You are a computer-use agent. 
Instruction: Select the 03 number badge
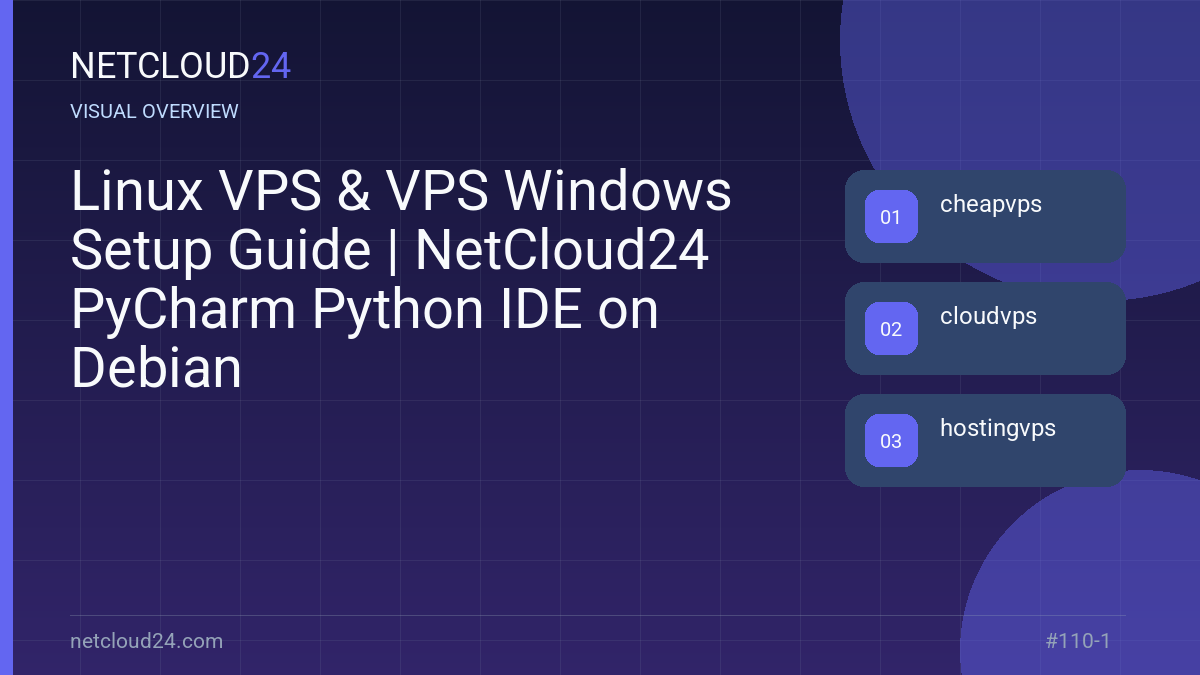891,441
